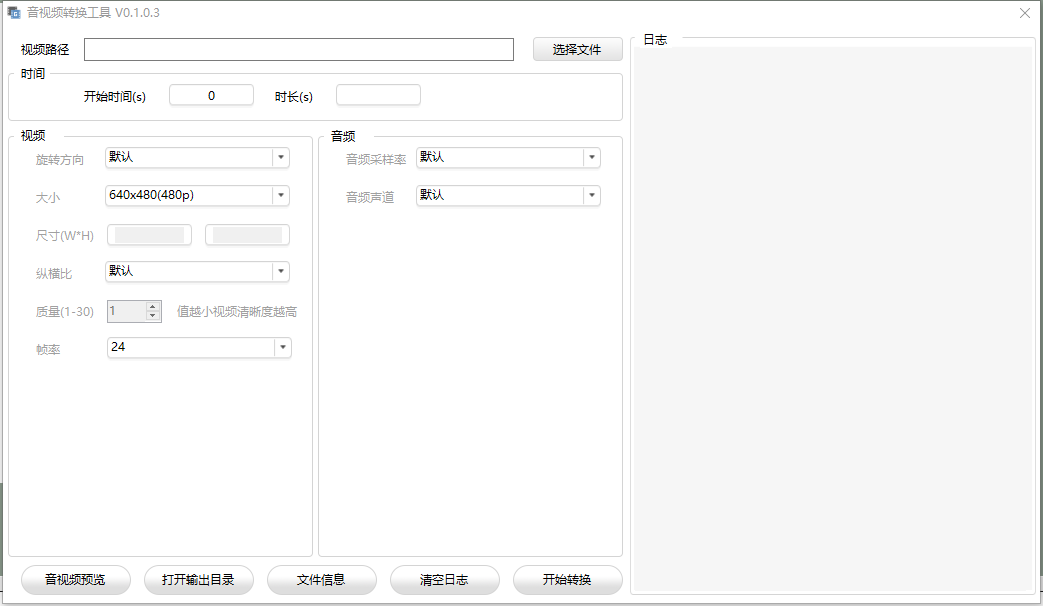Click the 选择文件 button
The height and width of the screenshot is (606, 1043).
pyautogui.click(x=577, y=49)
